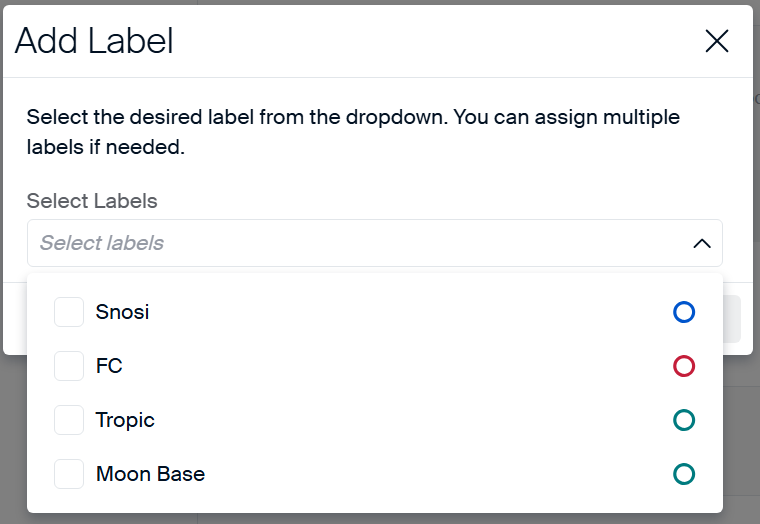Click the teal circle icon beside Moon Base
The image size is (760, 524).
point(684,474)
